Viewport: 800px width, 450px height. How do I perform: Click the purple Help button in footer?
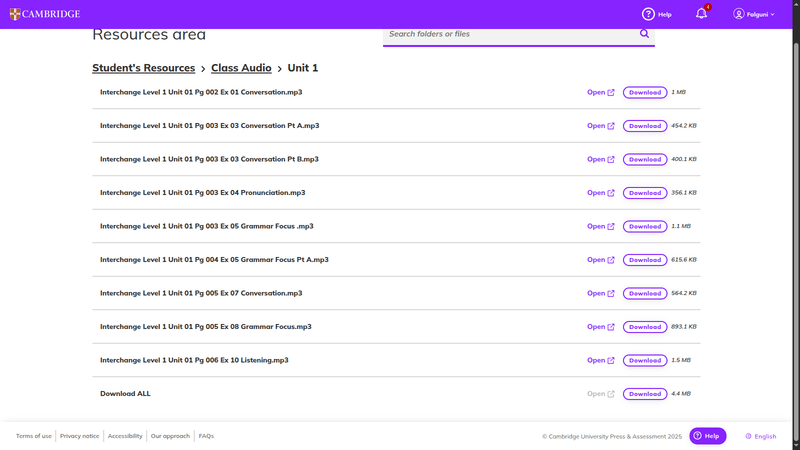pyautogui.click(x=708, y=436)
